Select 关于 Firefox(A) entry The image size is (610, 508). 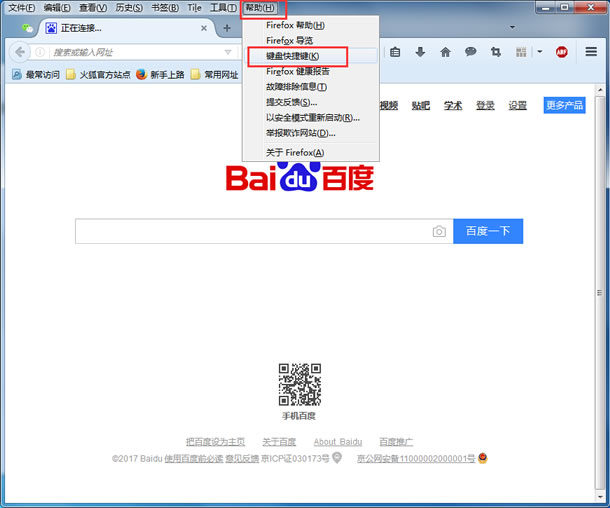pos(311,152)
